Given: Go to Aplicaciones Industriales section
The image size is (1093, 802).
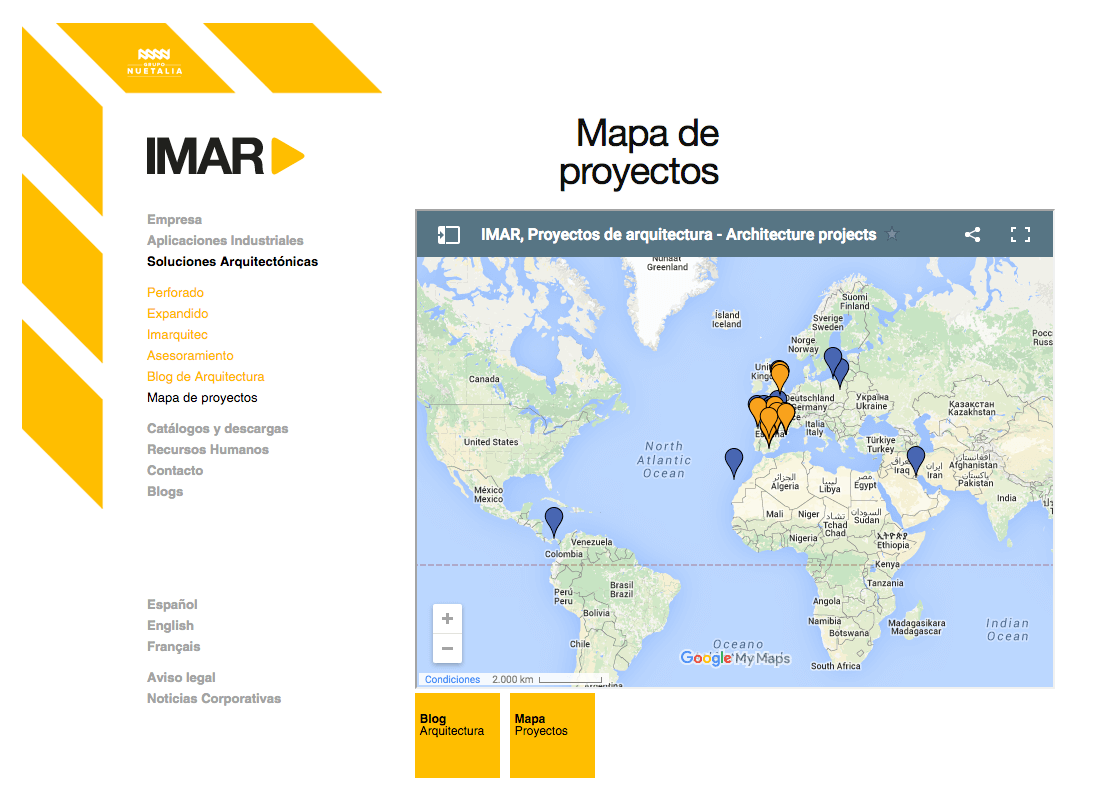Looking at the screenshot, I should (x=225, y=241).
